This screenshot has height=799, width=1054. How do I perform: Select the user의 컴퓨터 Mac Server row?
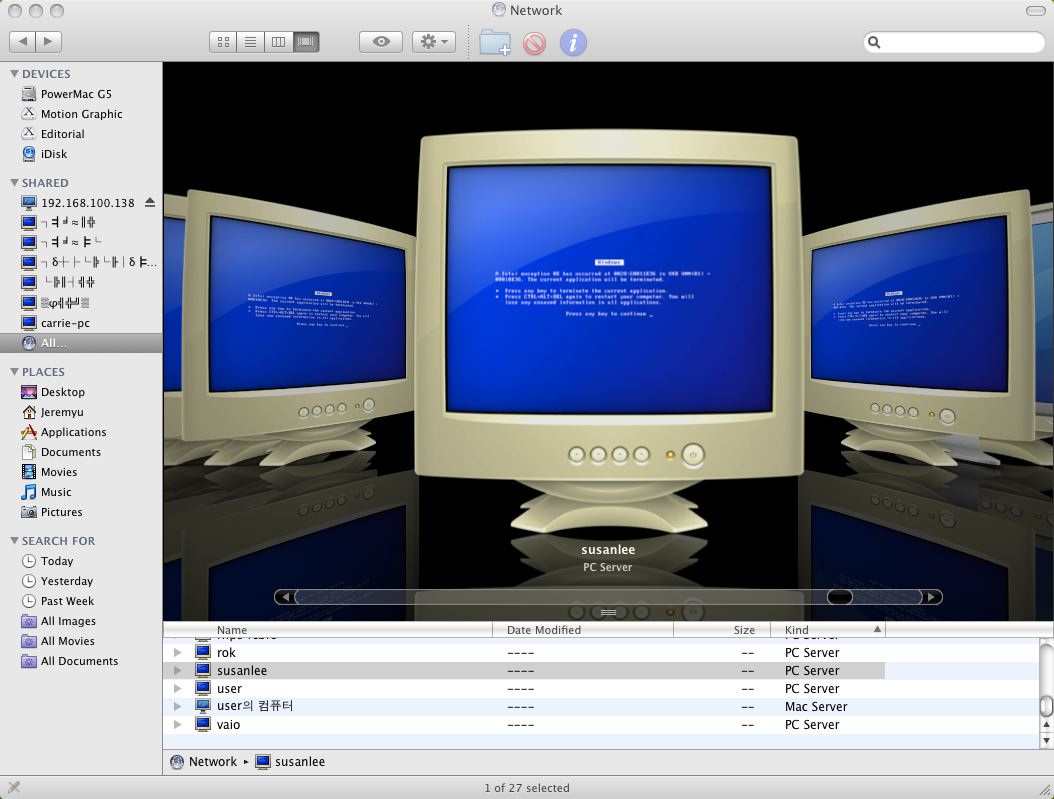tap(601, 706)
